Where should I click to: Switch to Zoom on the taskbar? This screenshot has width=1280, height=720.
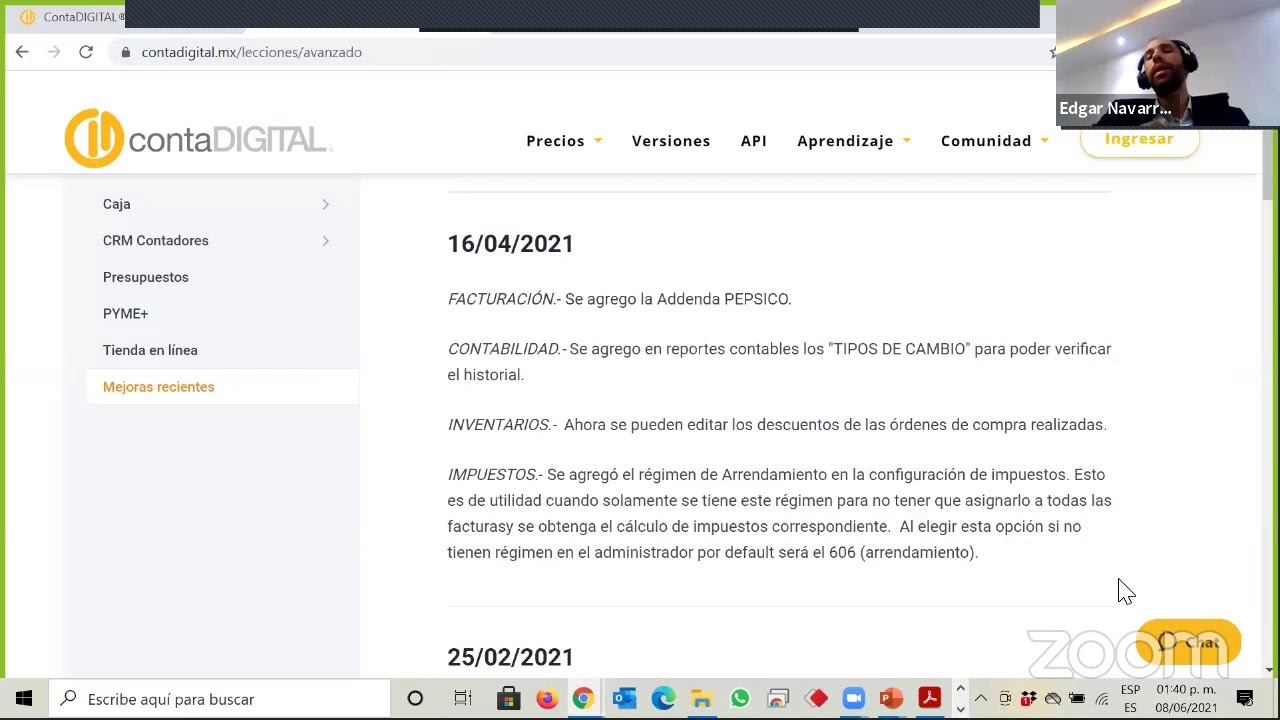854,699
